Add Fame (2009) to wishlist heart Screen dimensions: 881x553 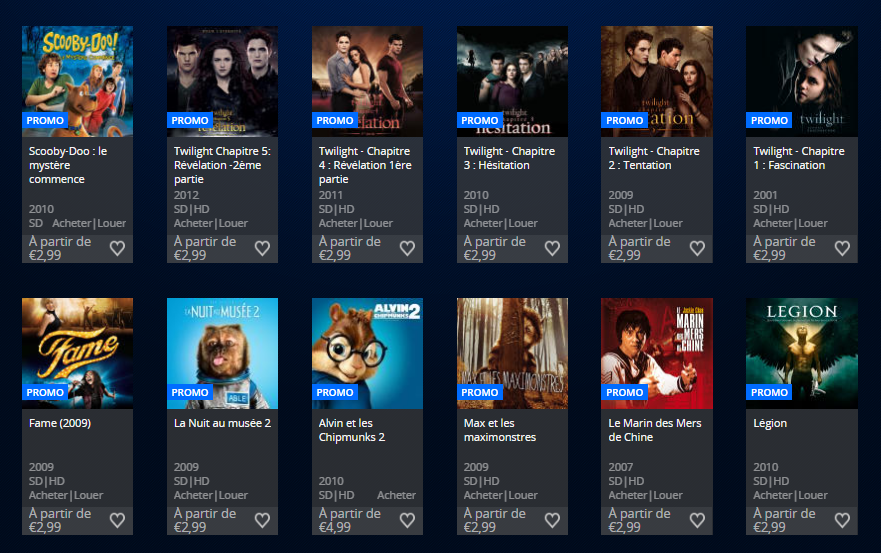[117, 520]
